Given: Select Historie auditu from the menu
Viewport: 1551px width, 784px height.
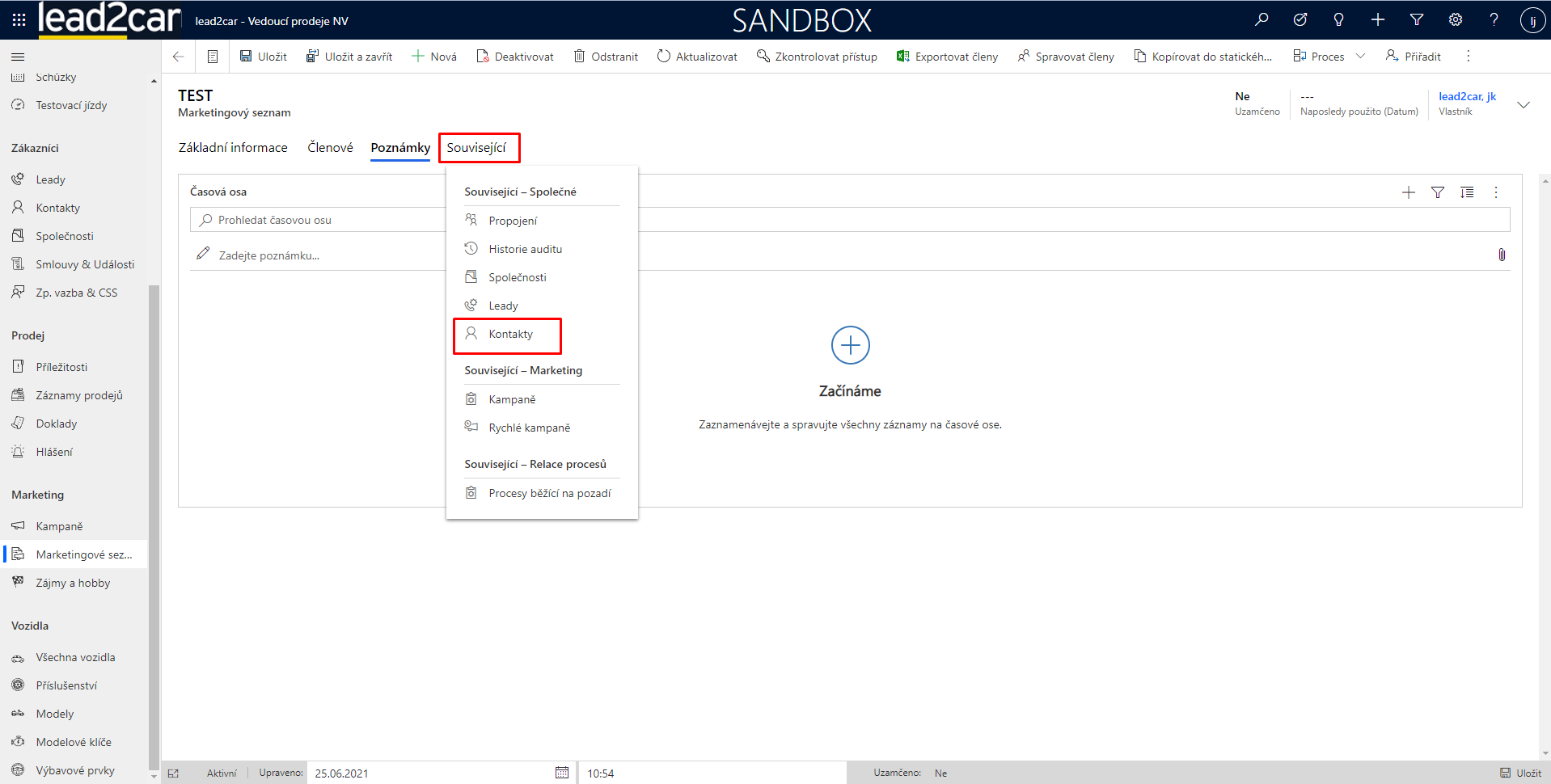Looking at the screenshot, I should coord(525,249).
